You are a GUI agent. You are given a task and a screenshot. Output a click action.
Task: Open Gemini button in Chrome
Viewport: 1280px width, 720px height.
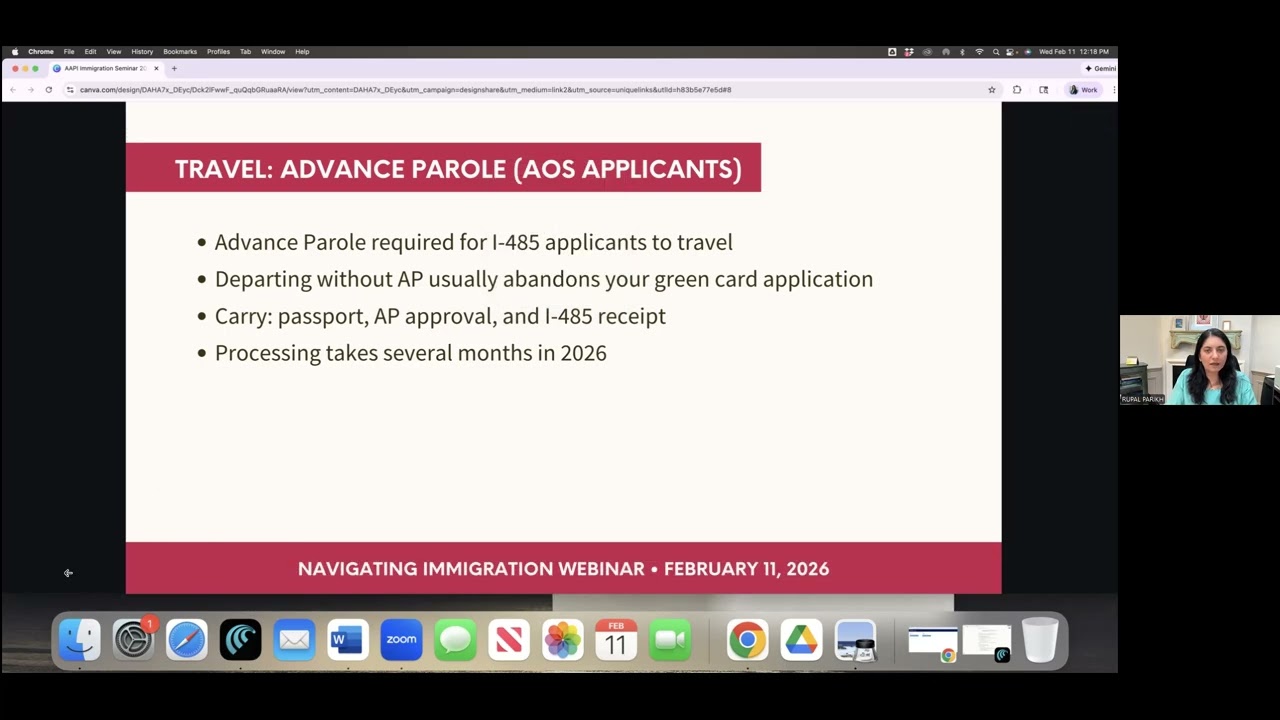coord(1100,69)
